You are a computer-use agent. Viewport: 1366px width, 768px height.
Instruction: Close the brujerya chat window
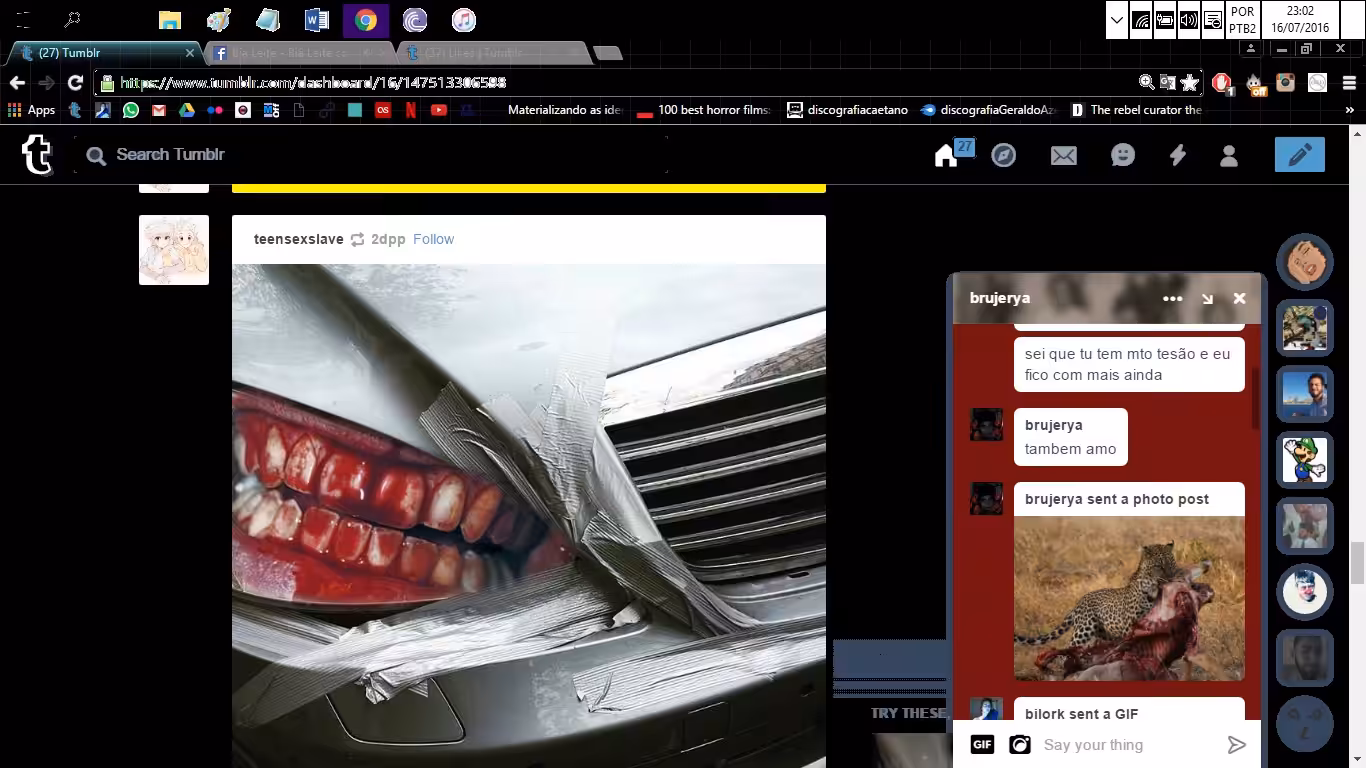(x=1240, y=298)
